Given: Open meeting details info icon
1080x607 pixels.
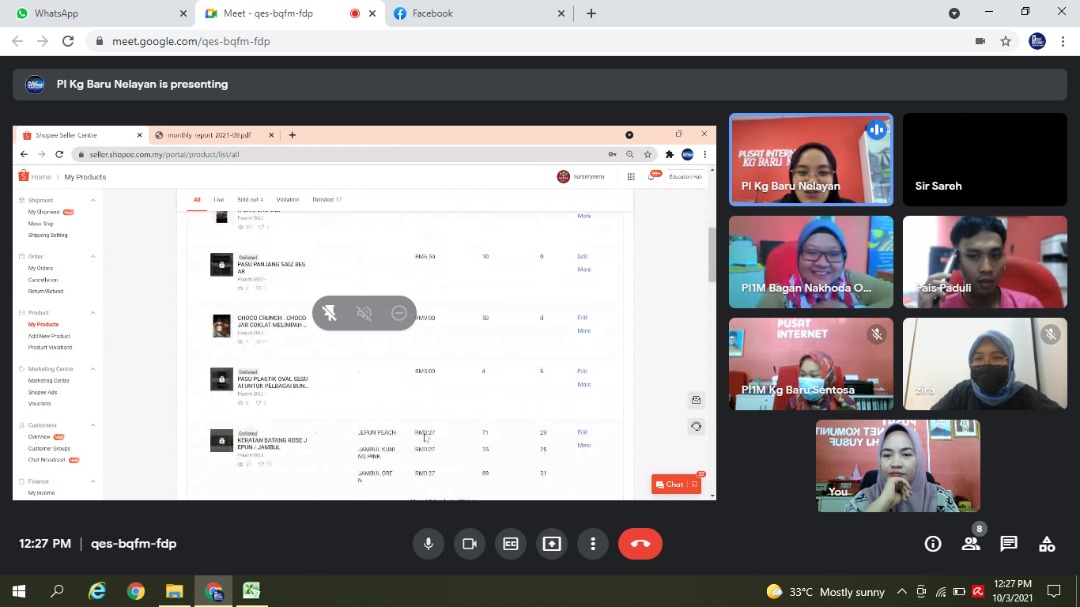Looking at the screenshot, I should 933,544.
